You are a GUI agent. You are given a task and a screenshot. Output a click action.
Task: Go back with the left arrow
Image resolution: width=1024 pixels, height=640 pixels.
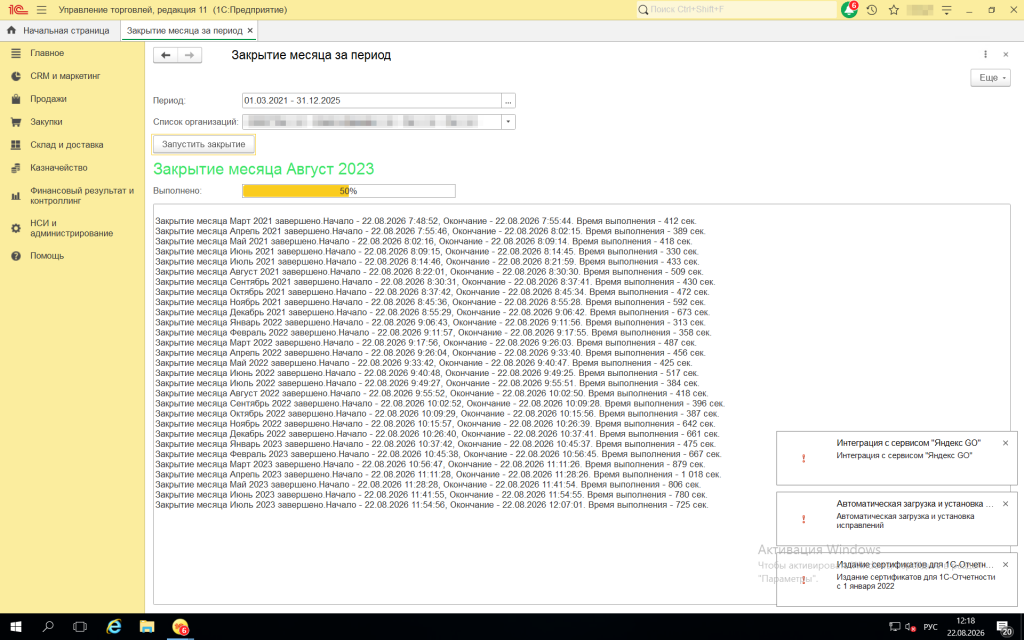[165, 56]
